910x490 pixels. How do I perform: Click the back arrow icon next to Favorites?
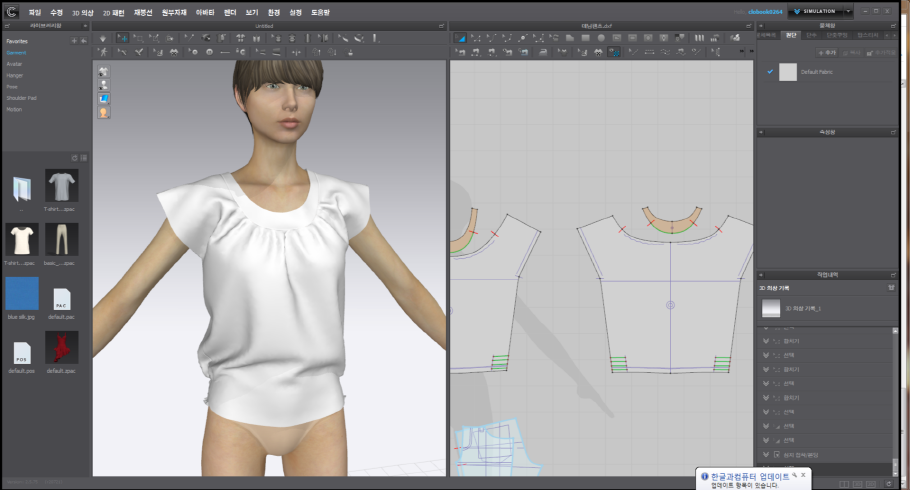coord(83,41)
